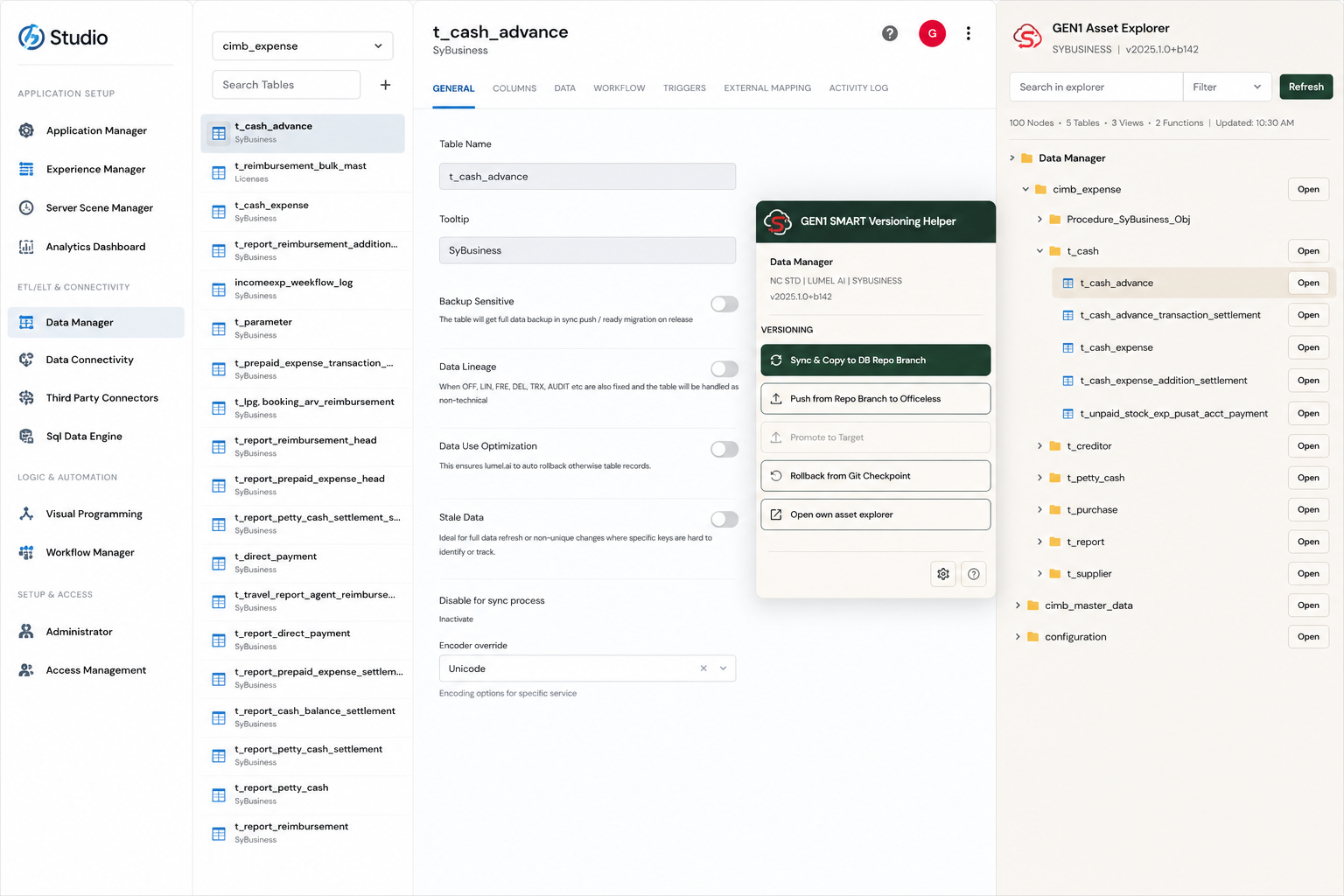Click the plus icon to add table
This screenshot has width=1344, height=896.
(x=385, y=85)
